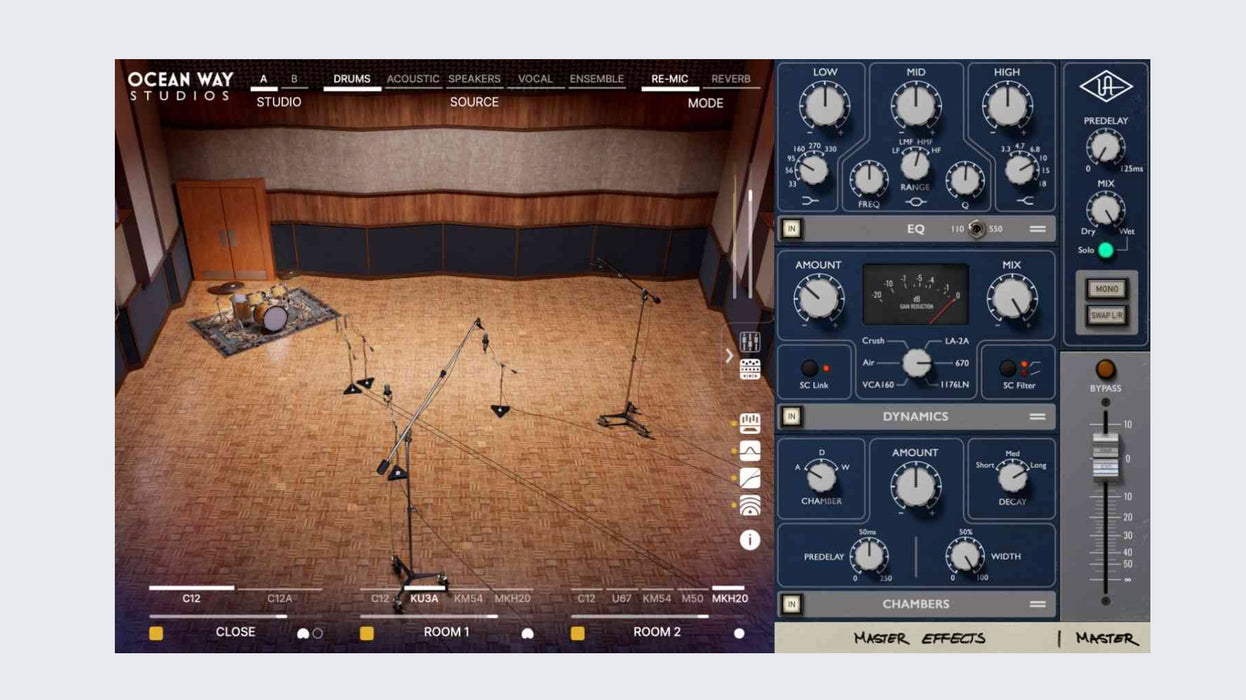
Task: Select the radiating waves distance icon
Action: coord(750,506)
